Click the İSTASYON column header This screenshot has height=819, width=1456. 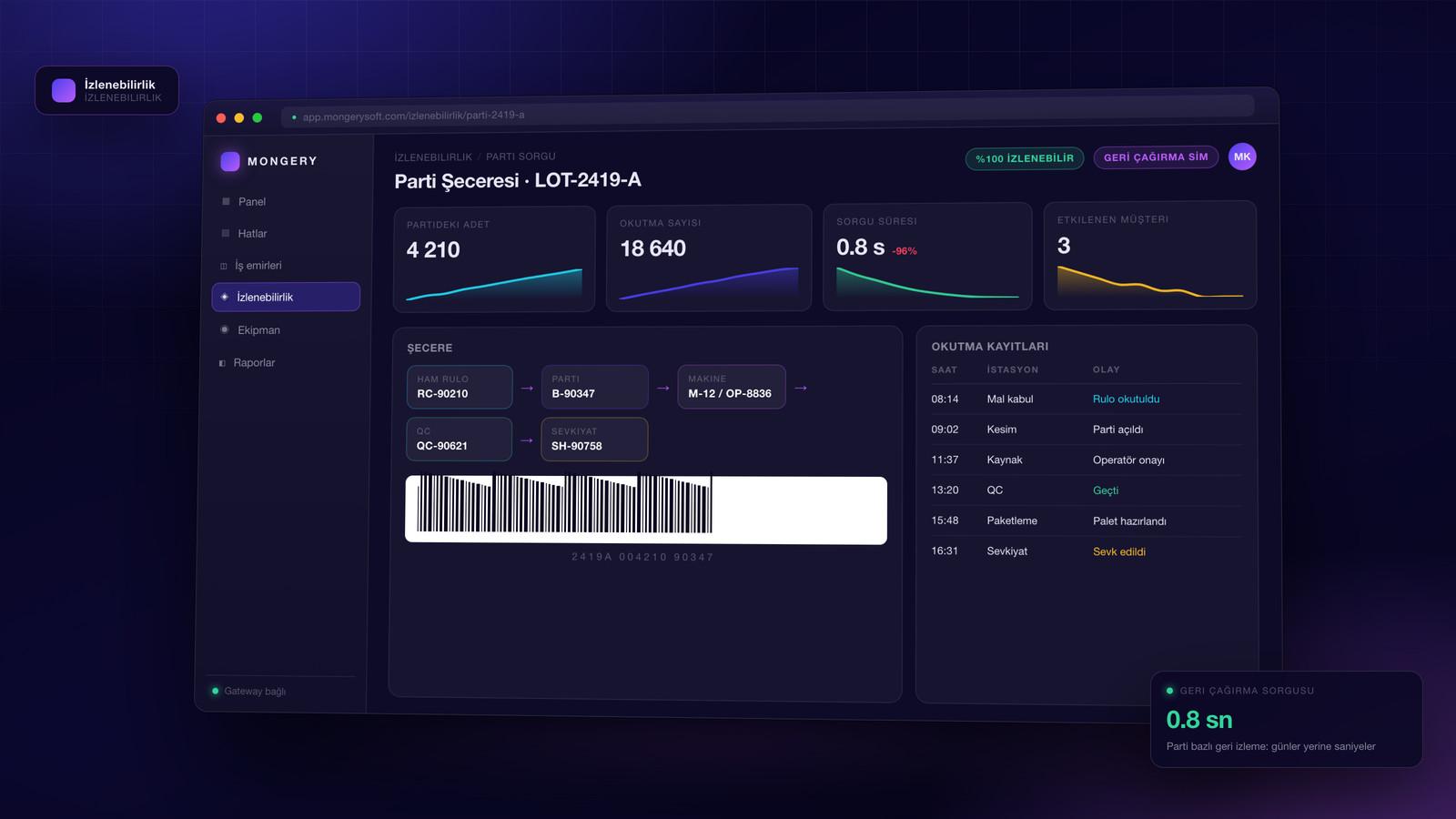[x=1013, y=369]
